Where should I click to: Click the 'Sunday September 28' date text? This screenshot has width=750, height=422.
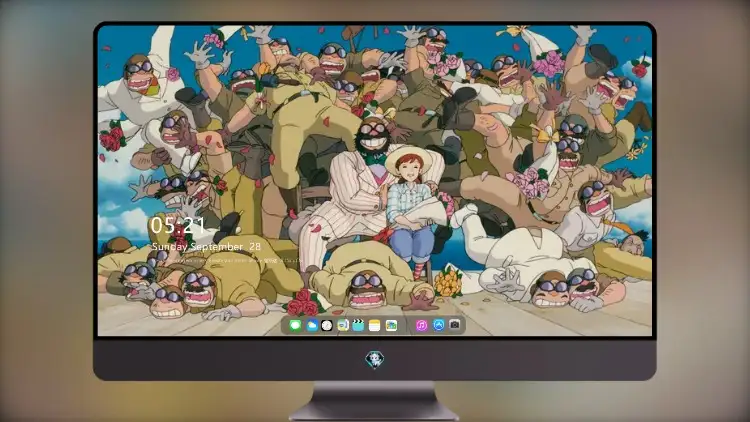(x=206, y=247)
